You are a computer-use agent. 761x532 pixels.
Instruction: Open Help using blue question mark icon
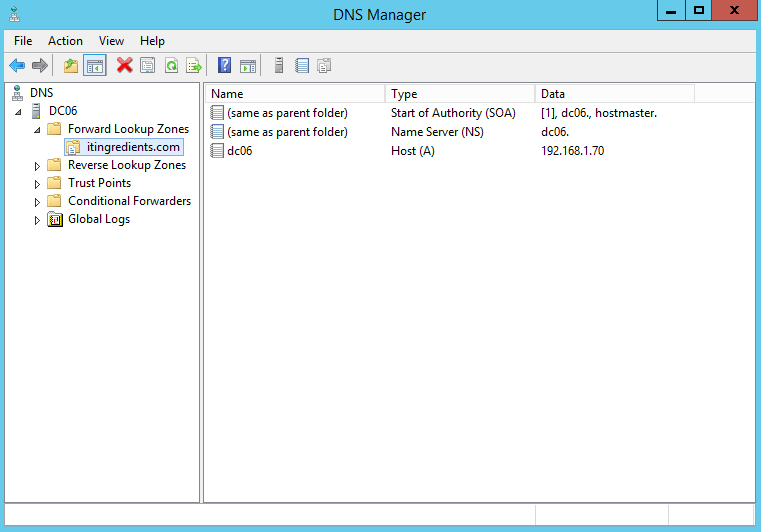224,66
